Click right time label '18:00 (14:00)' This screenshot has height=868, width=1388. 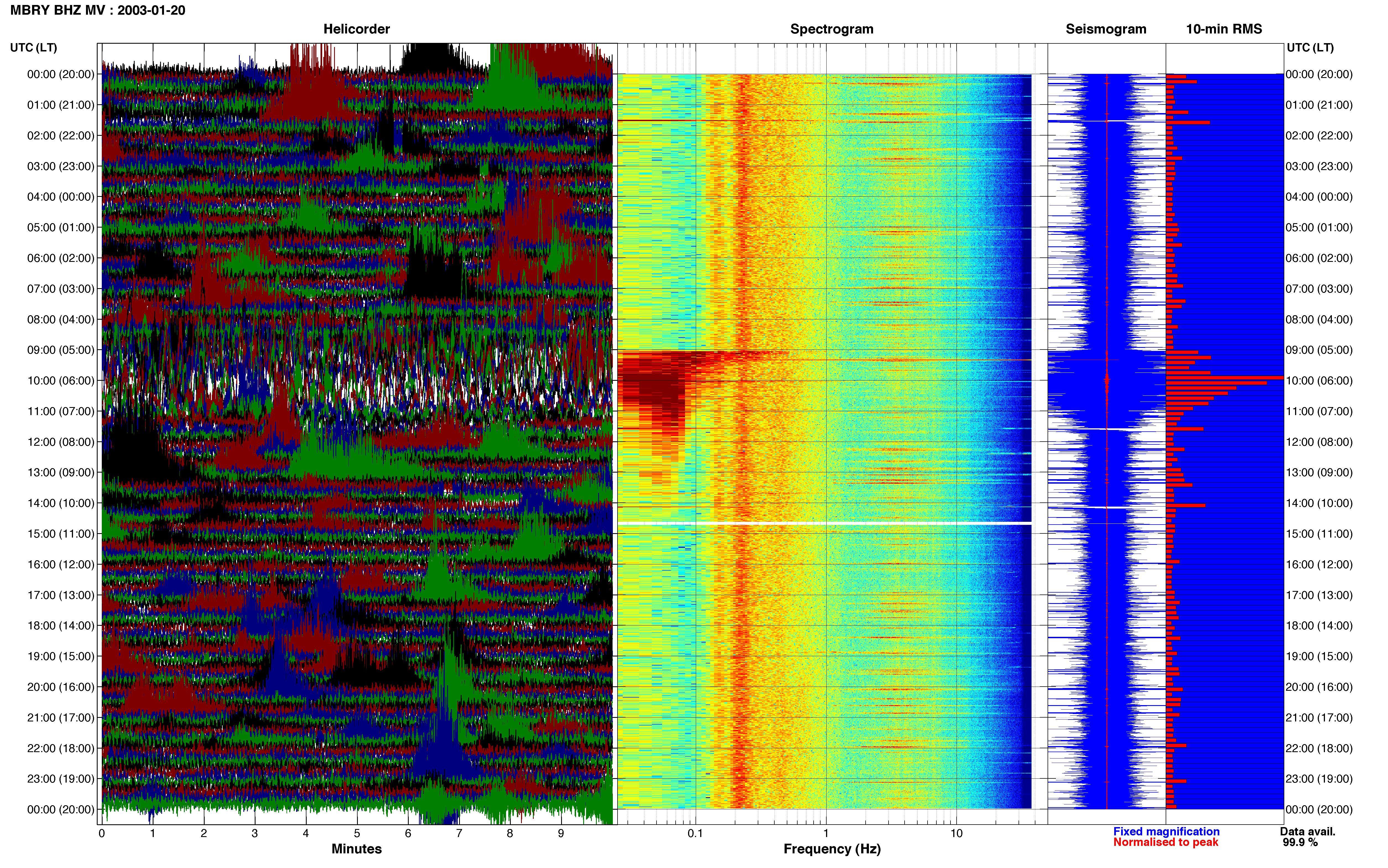click(1319, 626)
